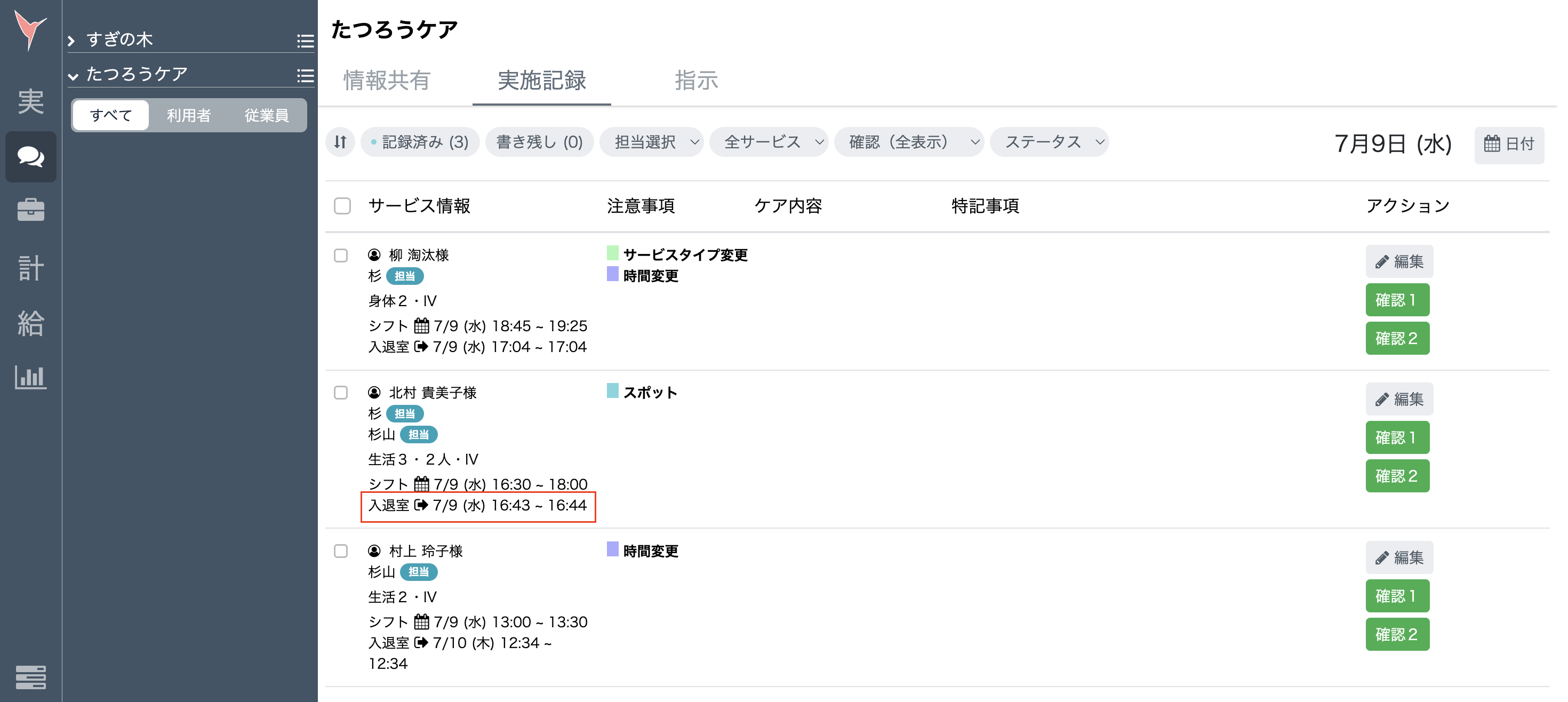Click 確認1 for 北村 貴美子様
Viewport: 1568px width, 702px height.
click(1397, 437)
